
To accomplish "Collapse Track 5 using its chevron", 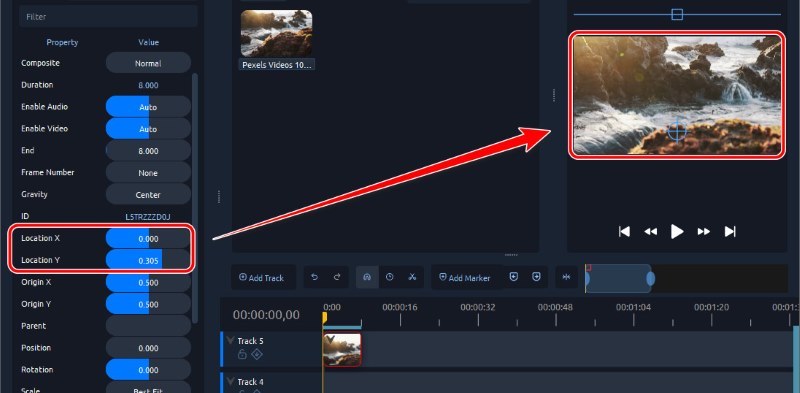I will pos(231,340).
